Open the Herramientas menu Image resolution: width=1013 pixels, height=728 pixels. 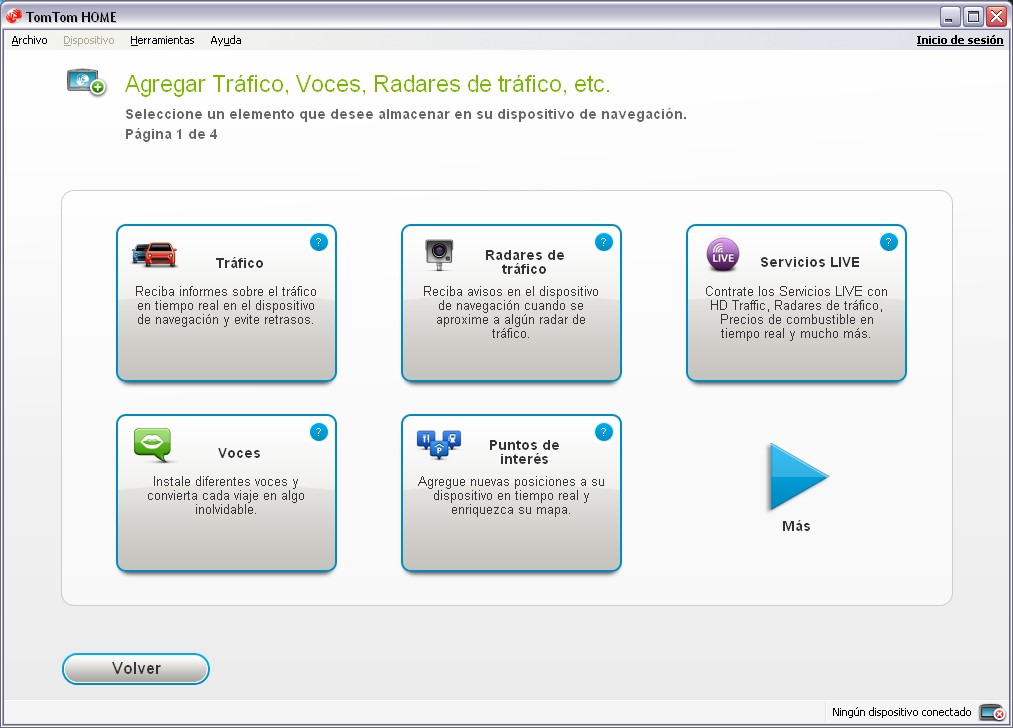162,40
